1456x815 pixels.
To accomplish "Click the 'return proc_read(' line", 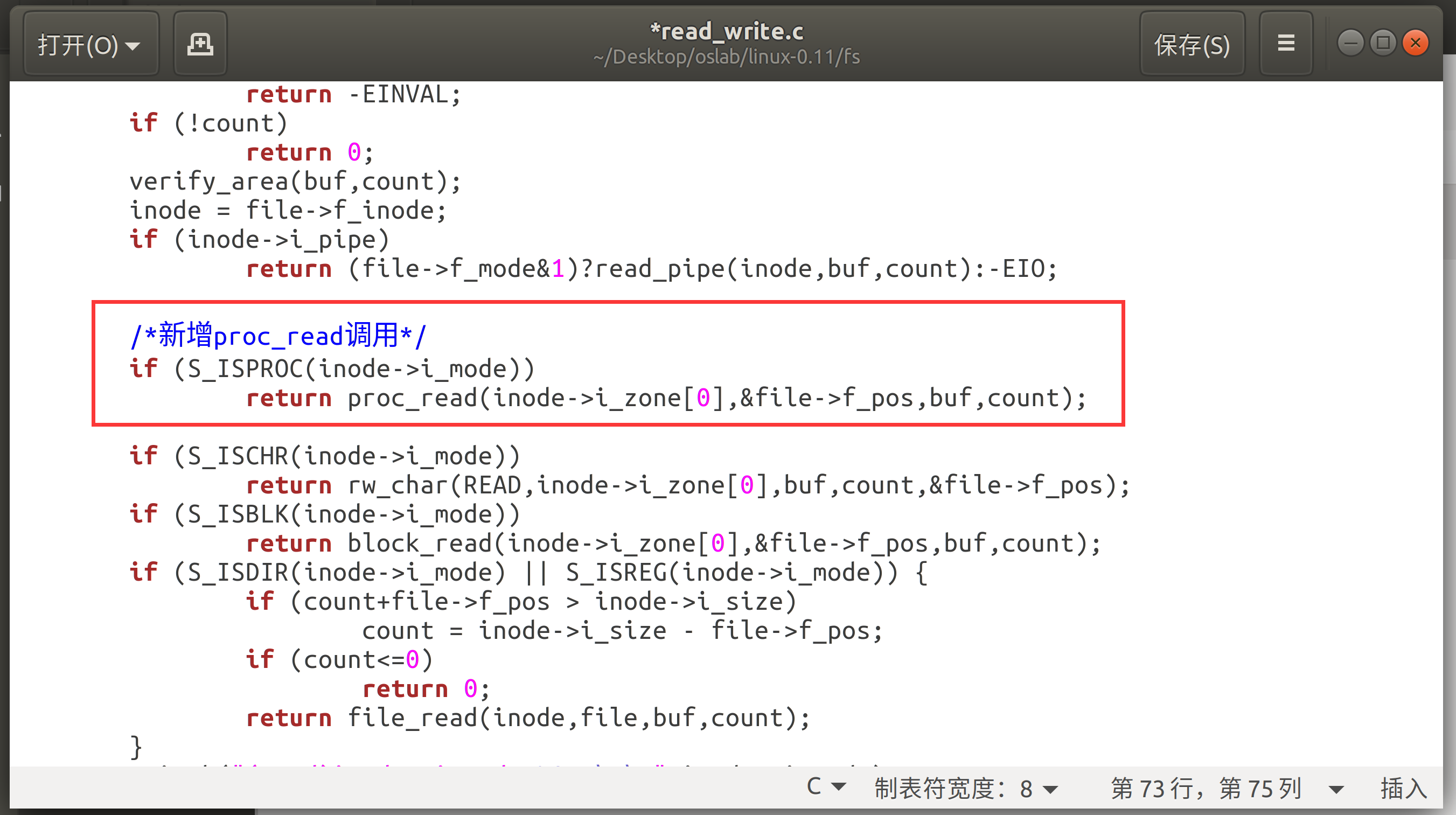I will click(x=666, y=398).
